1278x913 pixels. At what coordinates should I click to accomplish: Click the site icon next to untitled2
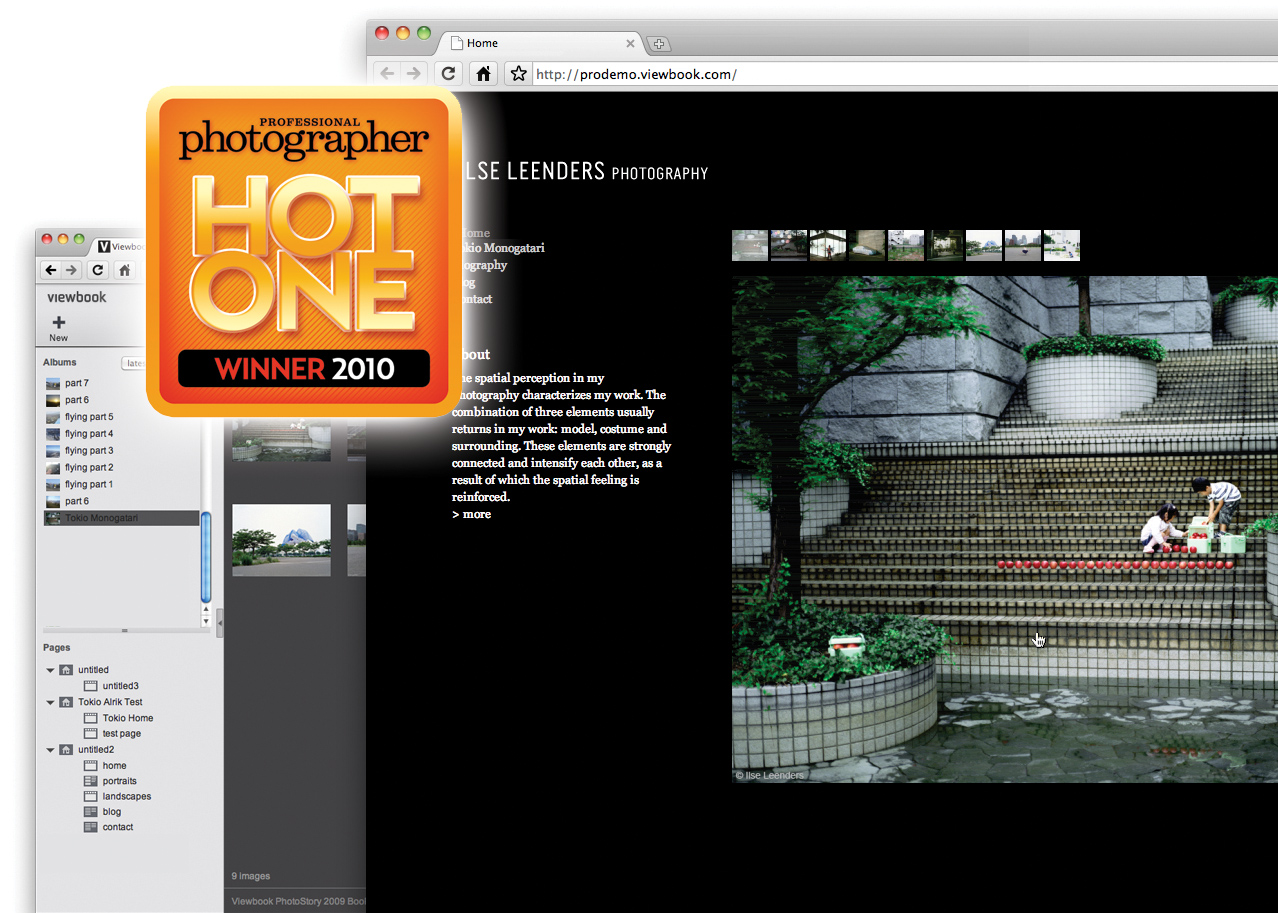coord(67,750)
